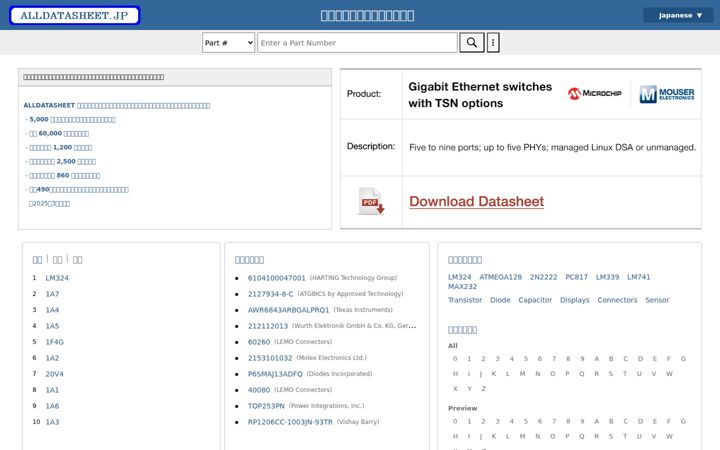Click digit 5 in the Preview index
720x450 pixels.
[526, 422]
